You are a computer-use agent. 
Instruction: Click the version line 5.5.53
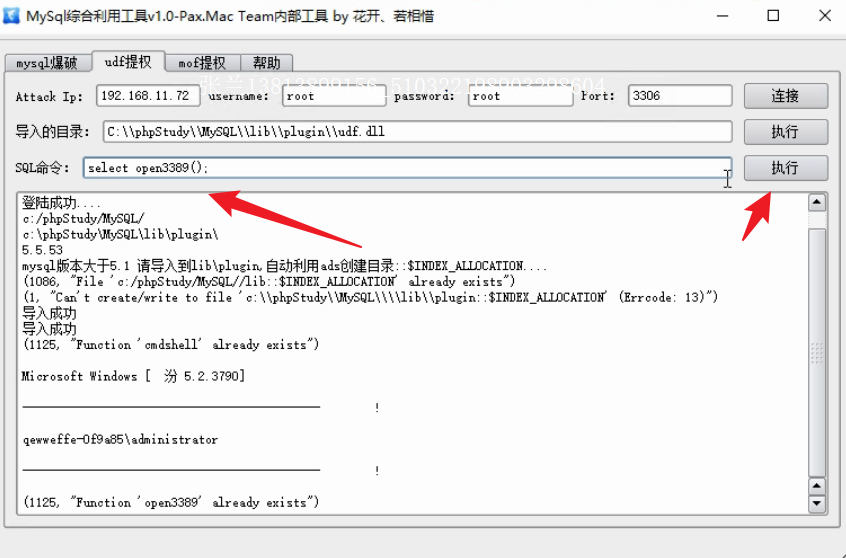pyautogui.click(x=43, y=250)
